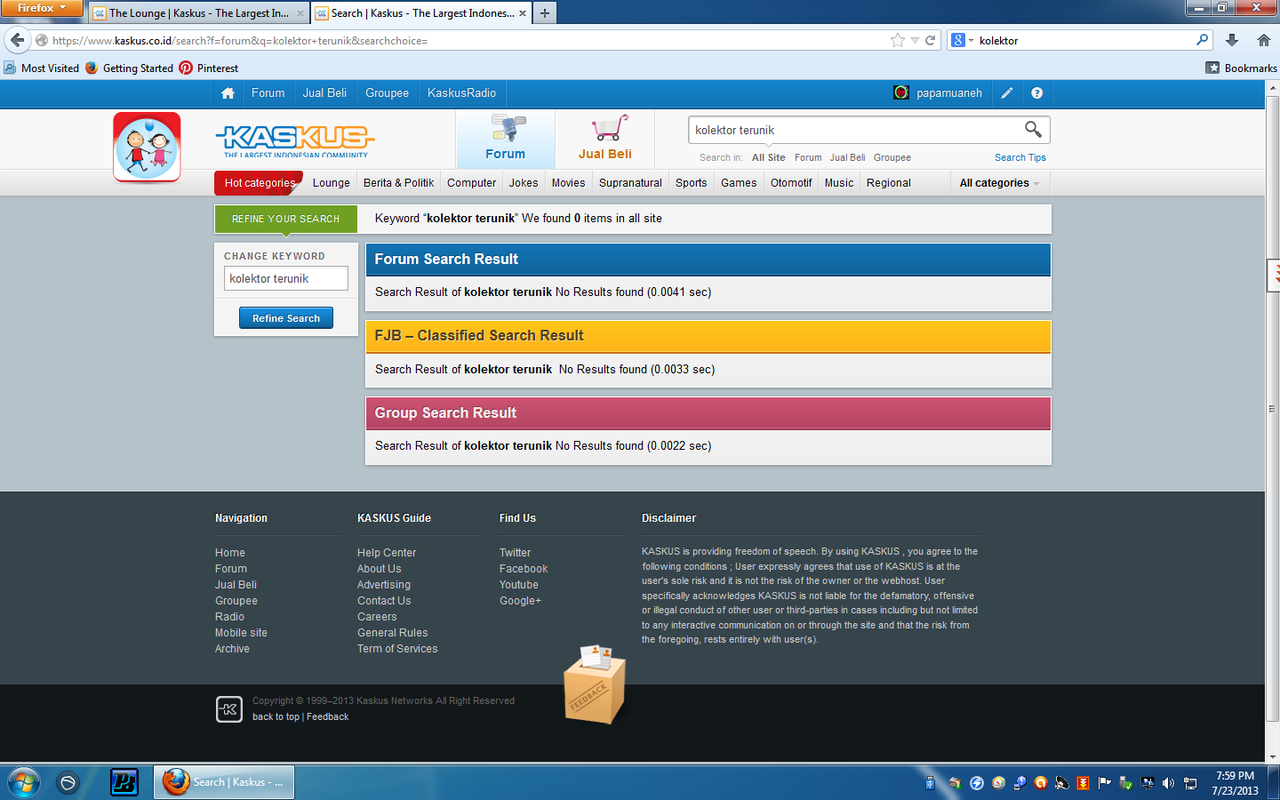Open Search Tips link
This screenshot has height=800, width=1280.
click(x=1020, y=157)
